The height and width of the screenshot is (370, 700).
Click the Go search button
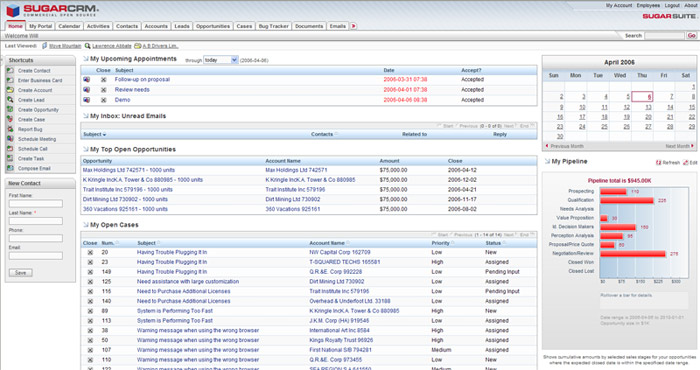click(692, 35)
